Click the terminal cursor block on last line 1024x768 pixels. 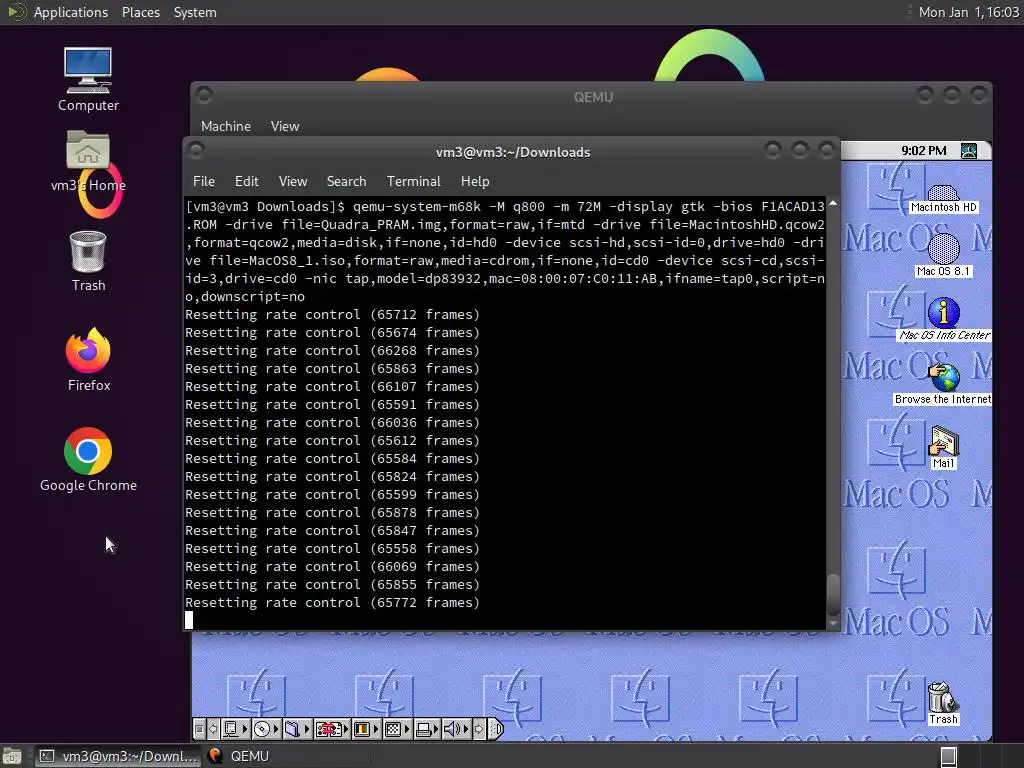tap(189, 620)
